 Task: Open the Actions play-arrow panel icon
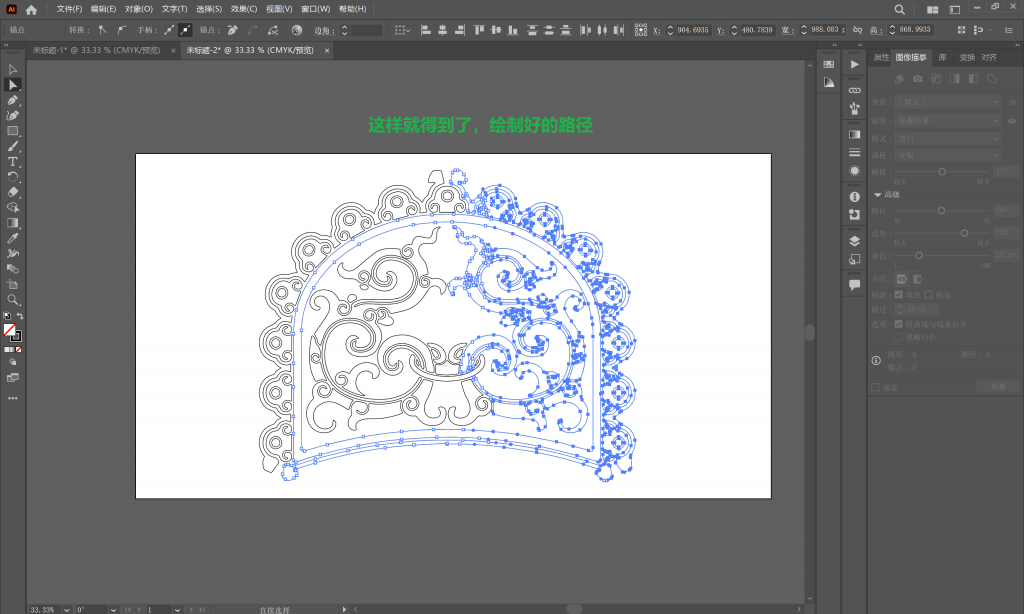pos(854,64)
